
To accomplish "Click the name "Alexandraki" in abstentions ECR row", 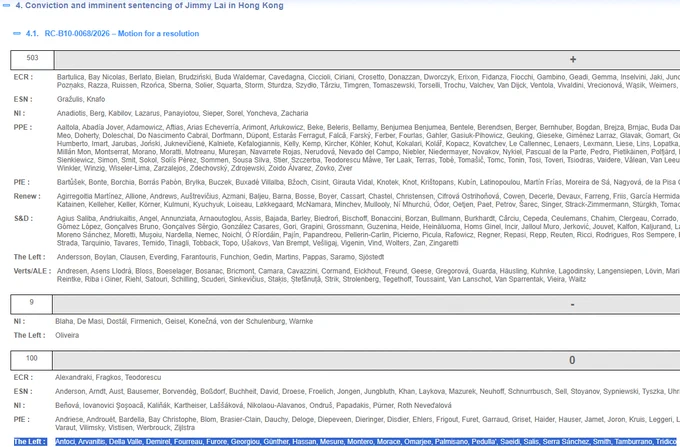I will (73, 378).
